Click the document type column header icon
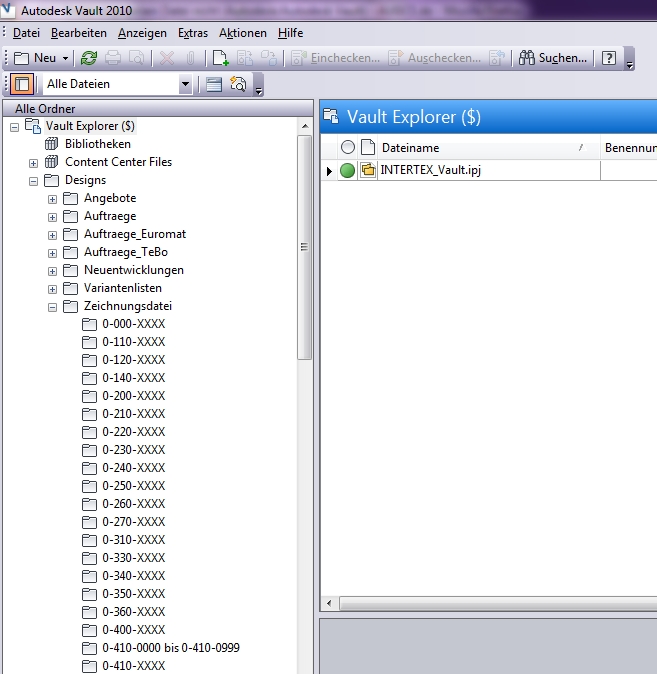The image size is (657, 674). pyautogui.click(x=368, y=147)
